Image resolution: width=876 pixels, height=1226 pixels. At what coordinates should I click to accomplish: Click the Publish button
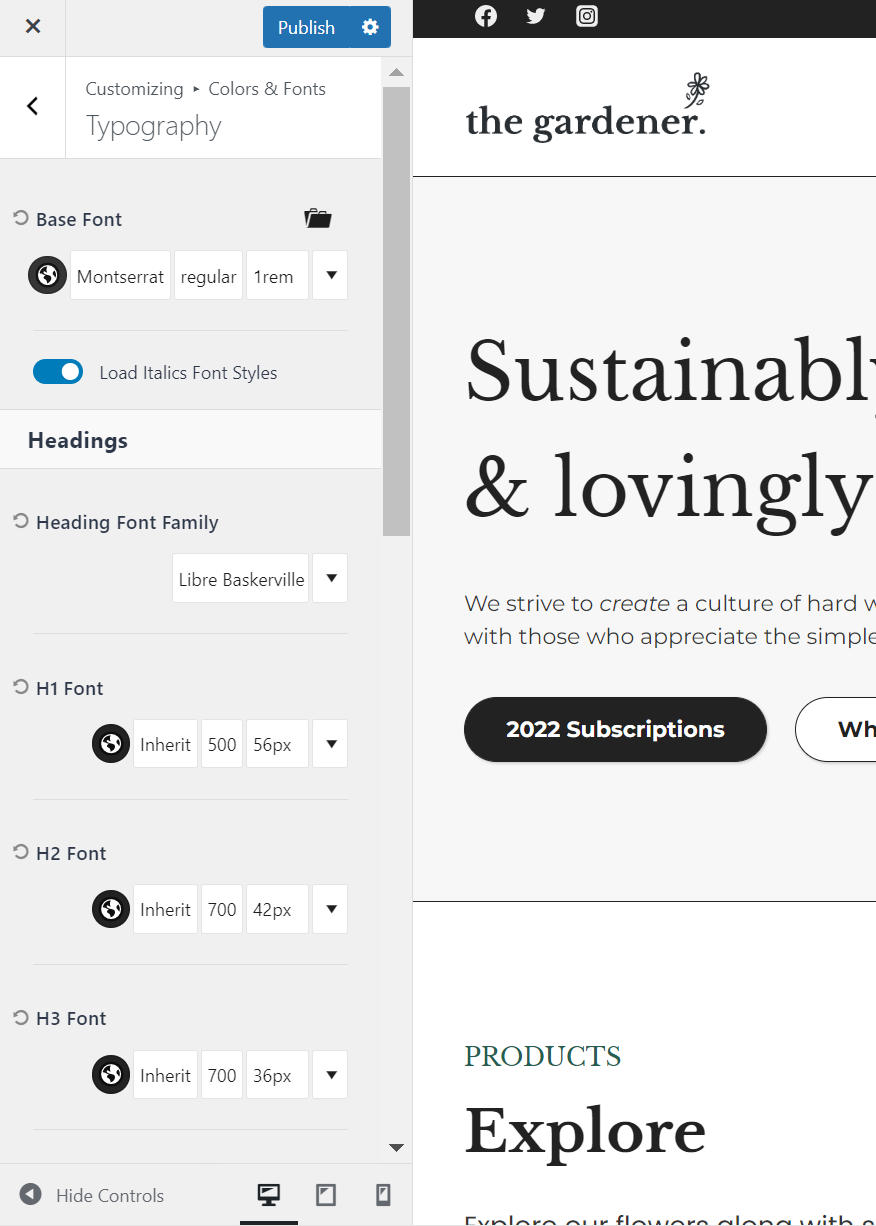tap(306, 27)
